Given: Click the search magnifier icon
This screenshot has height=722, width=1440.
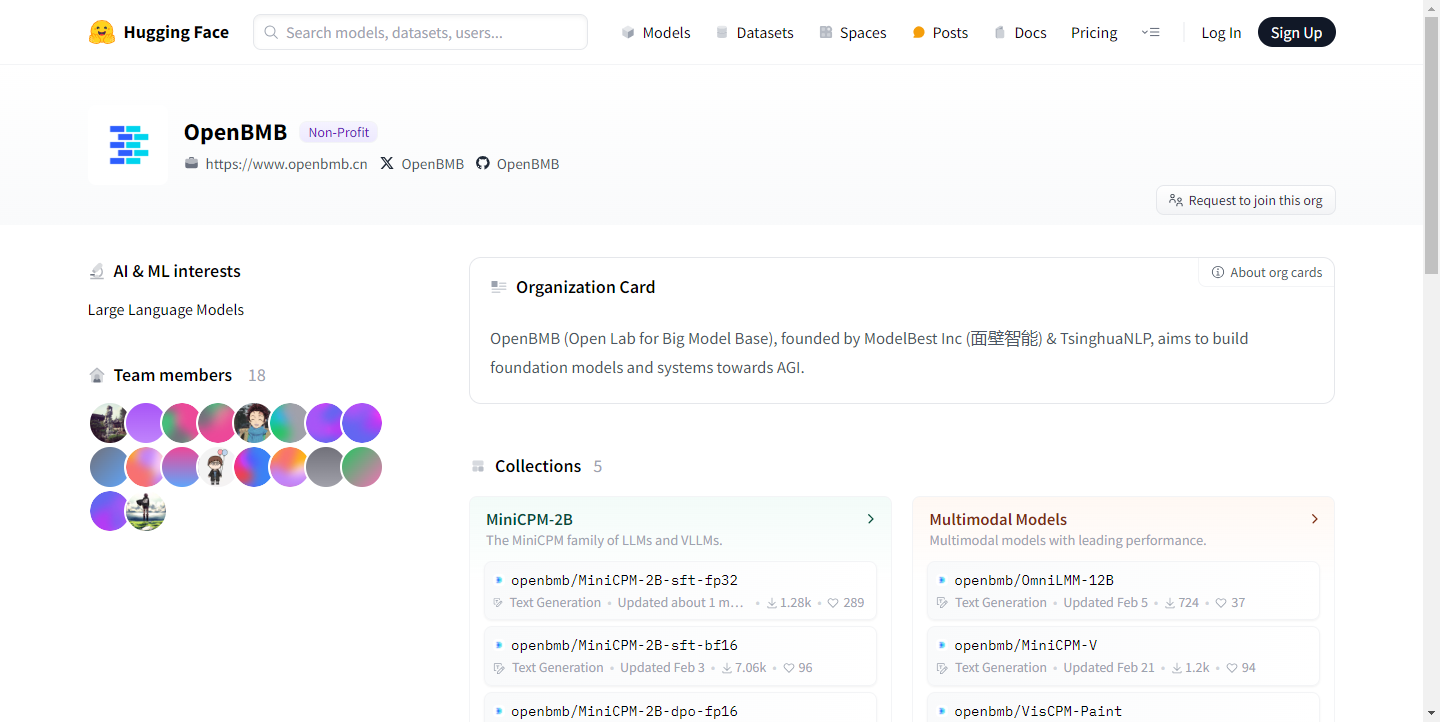Looking at the screenshot, I should tap(271, 32).
